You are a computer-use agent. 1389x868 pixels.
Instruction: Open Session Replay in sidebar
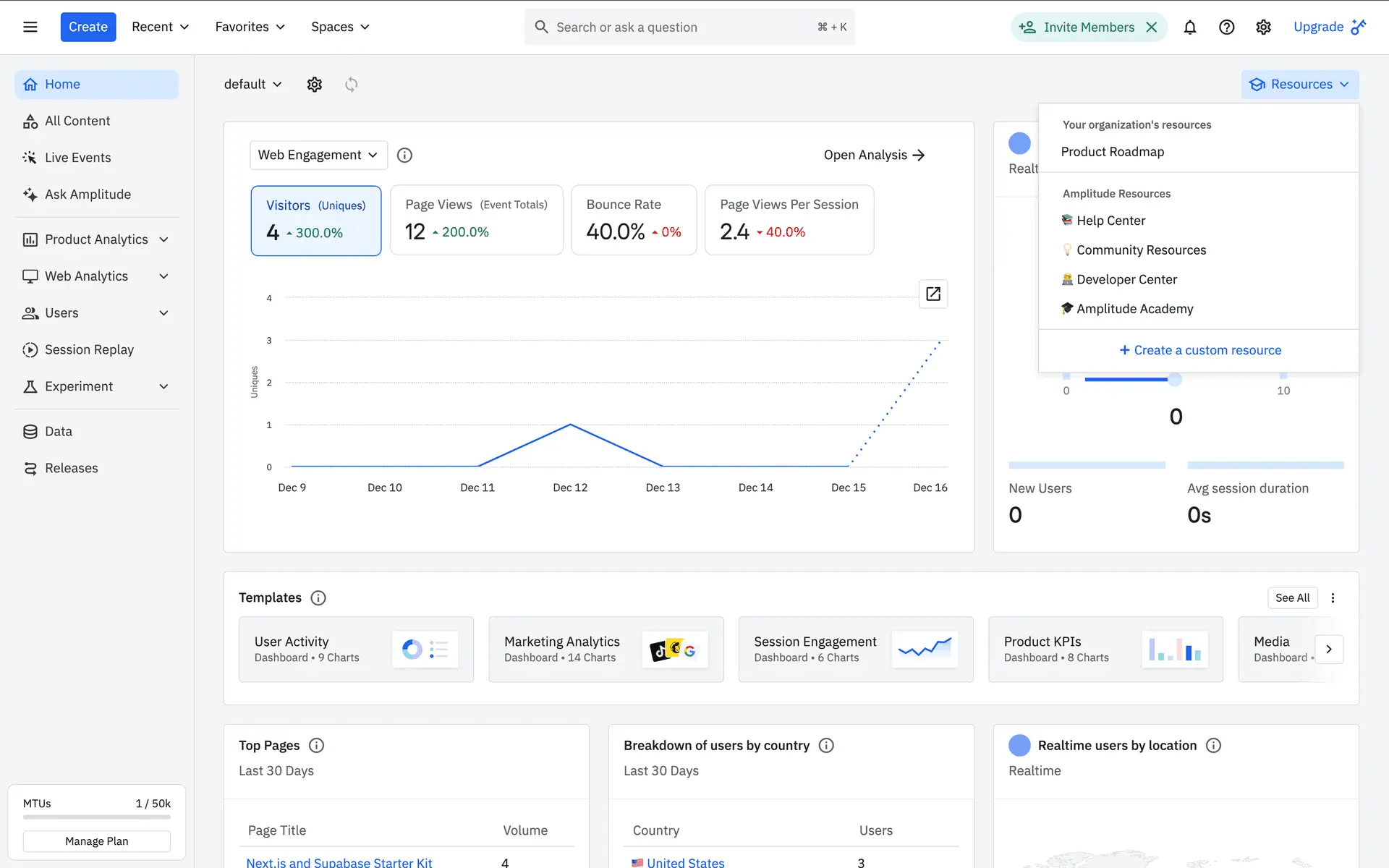pyautogui.click(x=89, y=349)
